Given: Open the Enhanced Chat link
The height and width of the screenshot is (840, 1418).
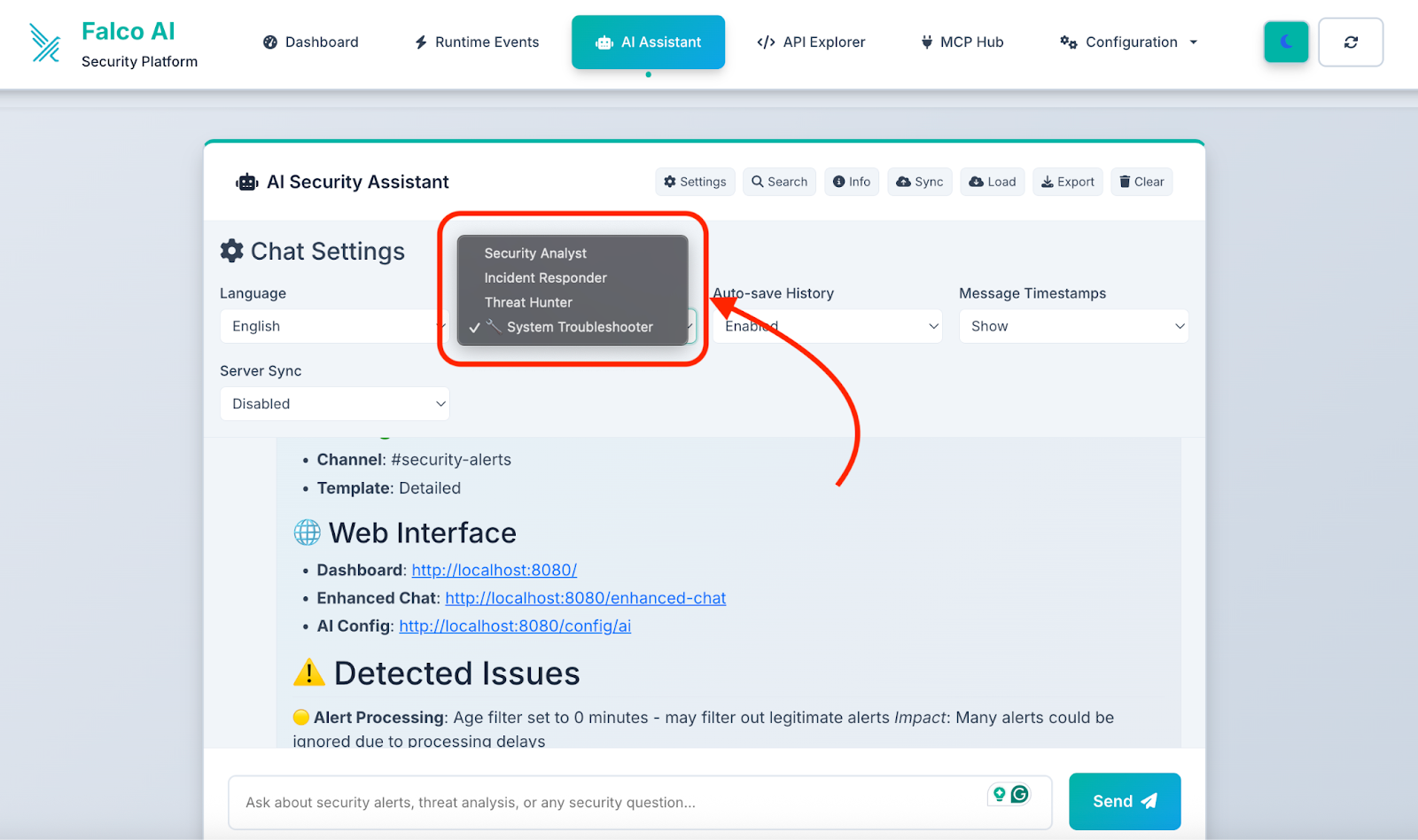Looking at the screenshot, I should pos(585,598).
